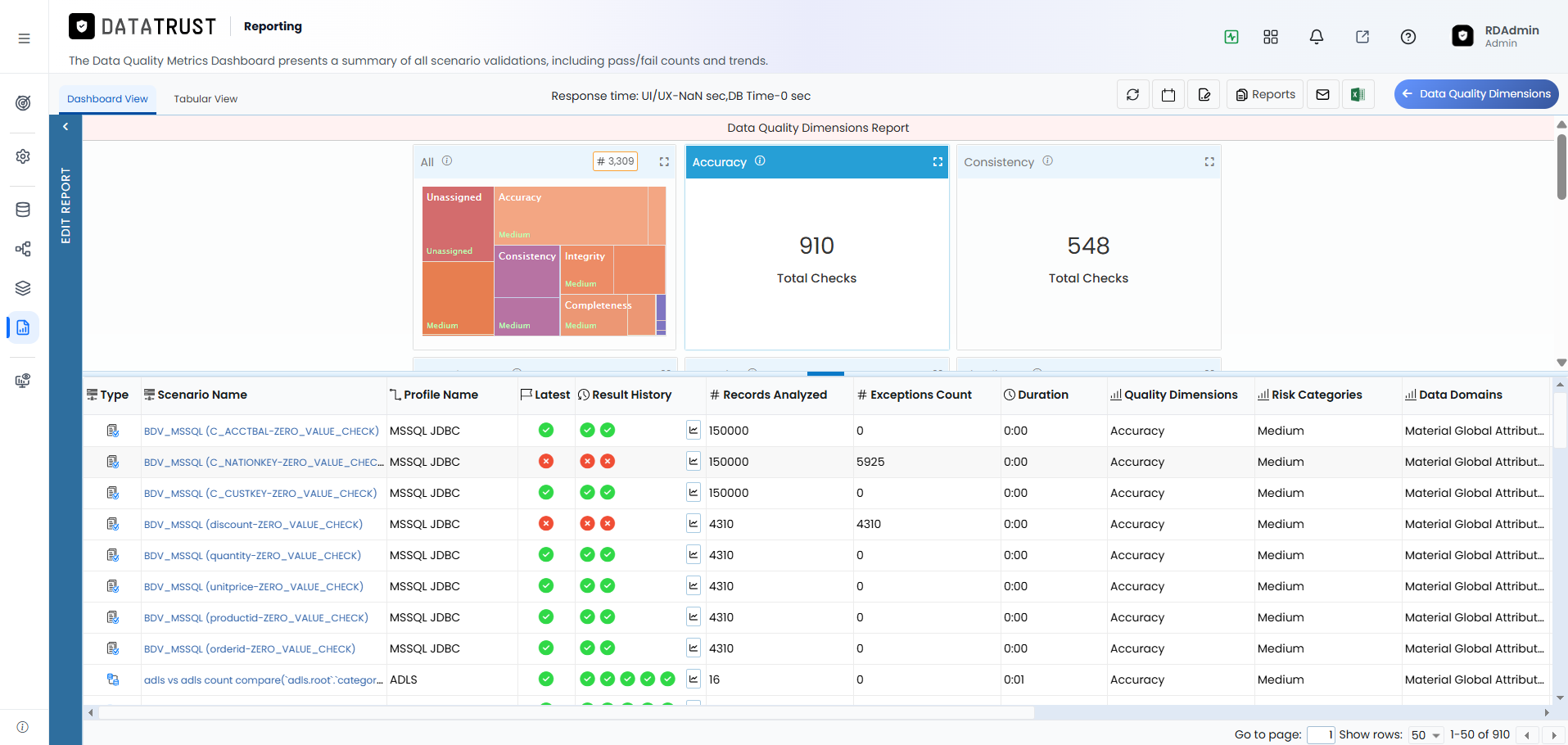Open the email report envelope icon
This screenshot has width=1568, height=745.
pyautogui.click(x=1322, y=95)
